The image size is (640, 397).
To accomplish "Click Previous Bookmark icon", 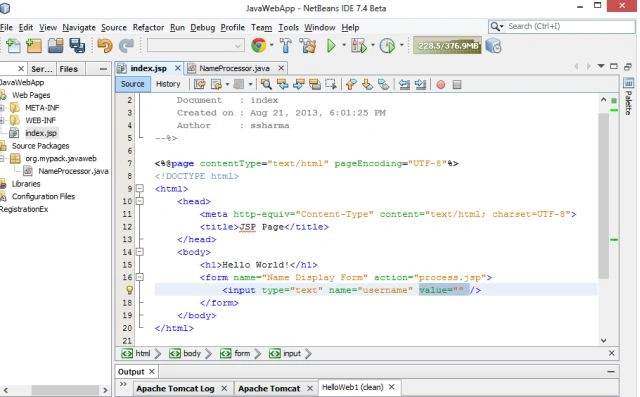I will click(x=351, y=84).
